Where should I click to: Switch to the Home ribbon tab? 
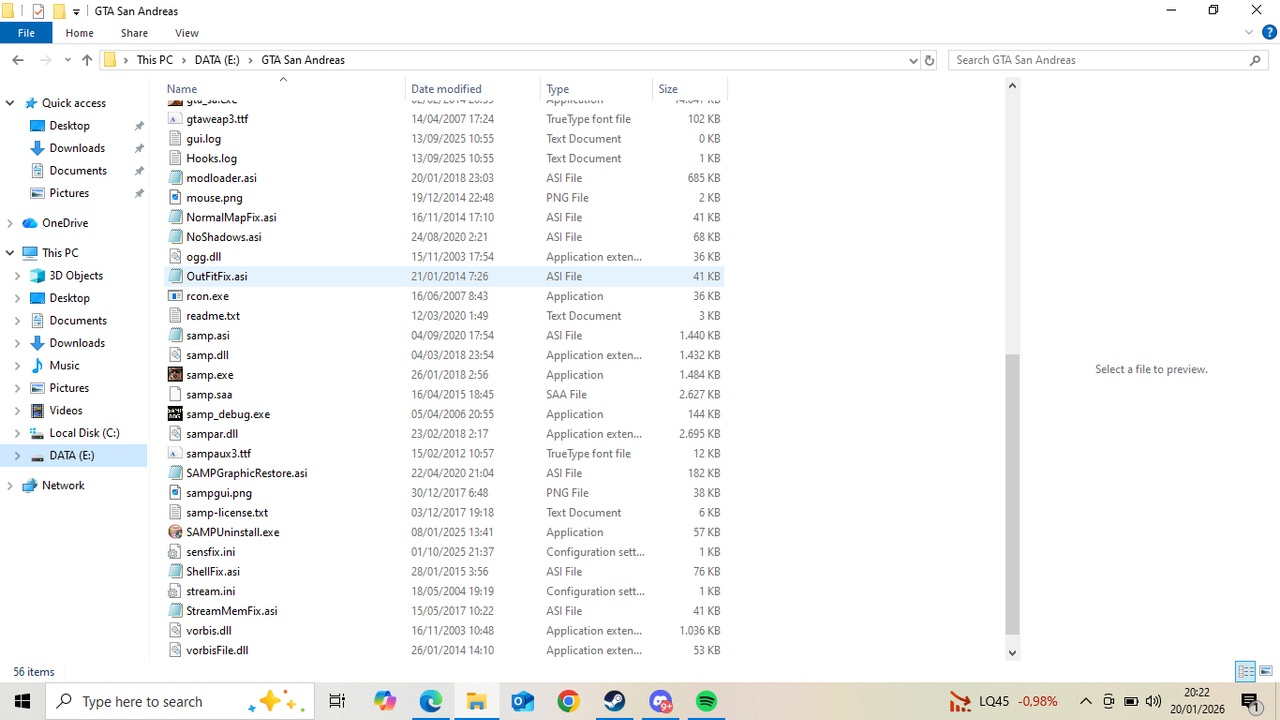pyautogui.click(x=79, y=33)
